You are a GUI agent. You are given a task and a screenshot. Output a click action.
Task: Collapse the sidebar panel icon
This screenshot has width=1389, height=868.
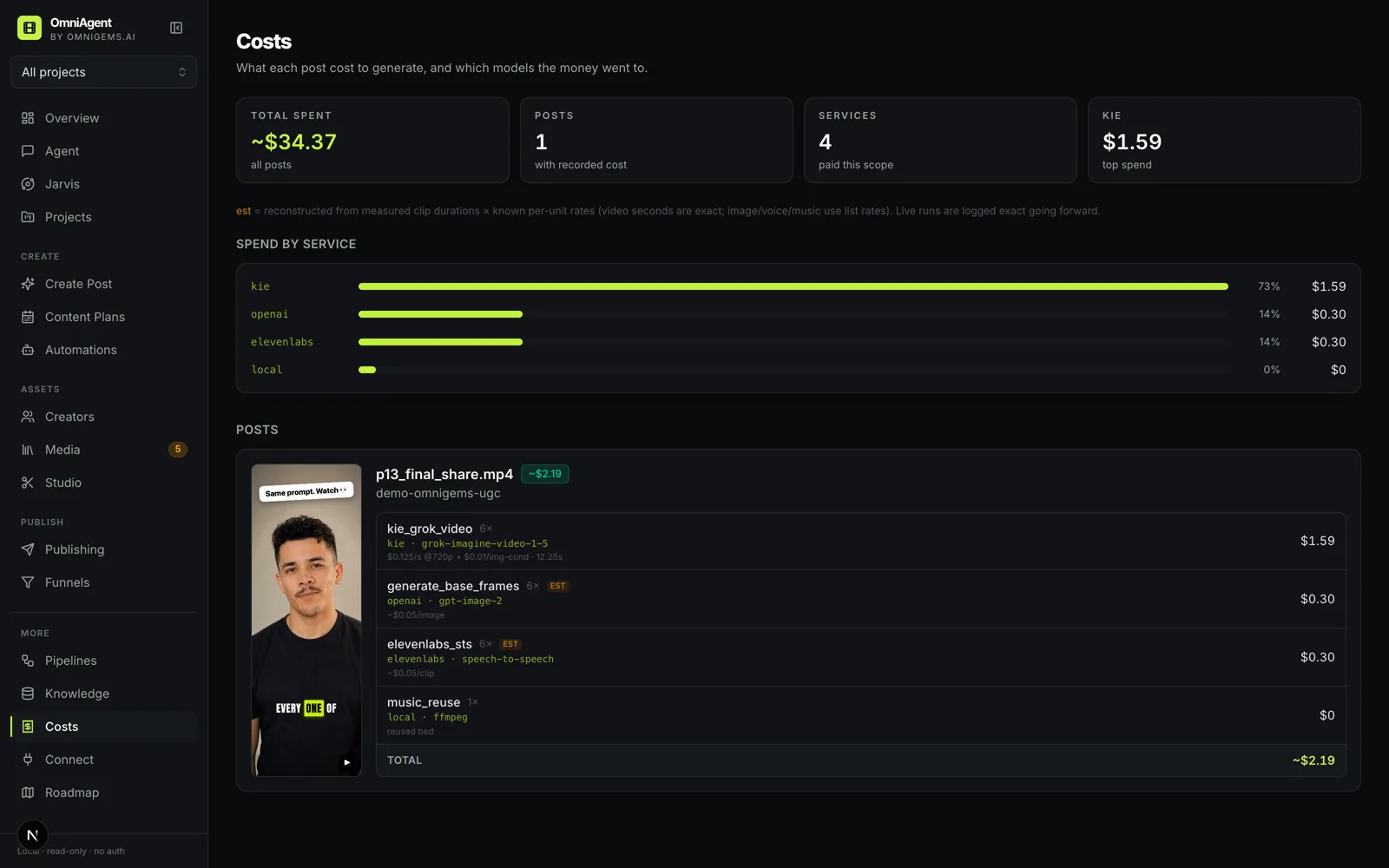click(x=176, y=28)
